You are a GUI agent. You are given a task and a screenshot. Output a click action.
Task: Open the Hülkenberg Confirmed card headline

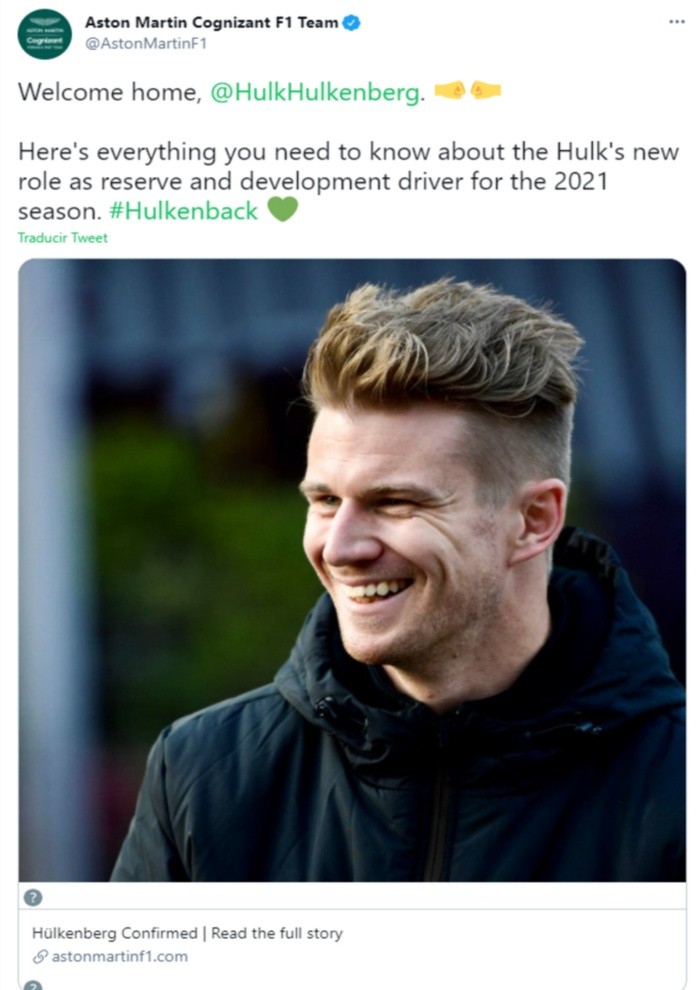(x=187, y=933)
